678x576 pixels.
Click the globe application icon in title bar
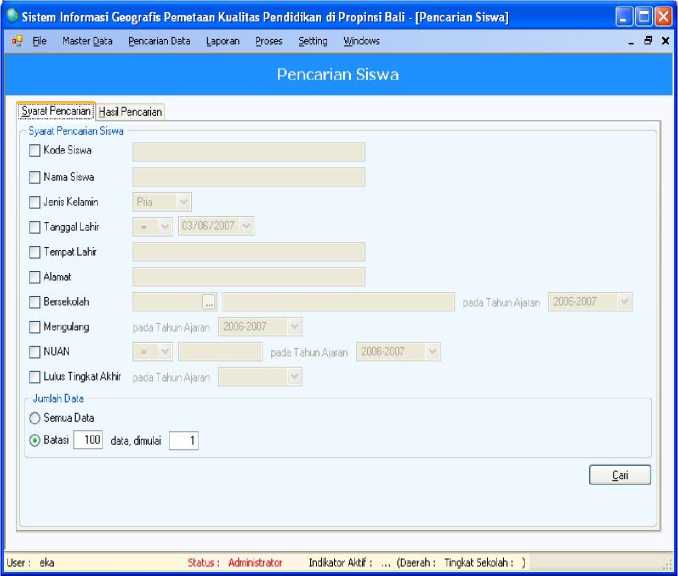tap(12, 17)
